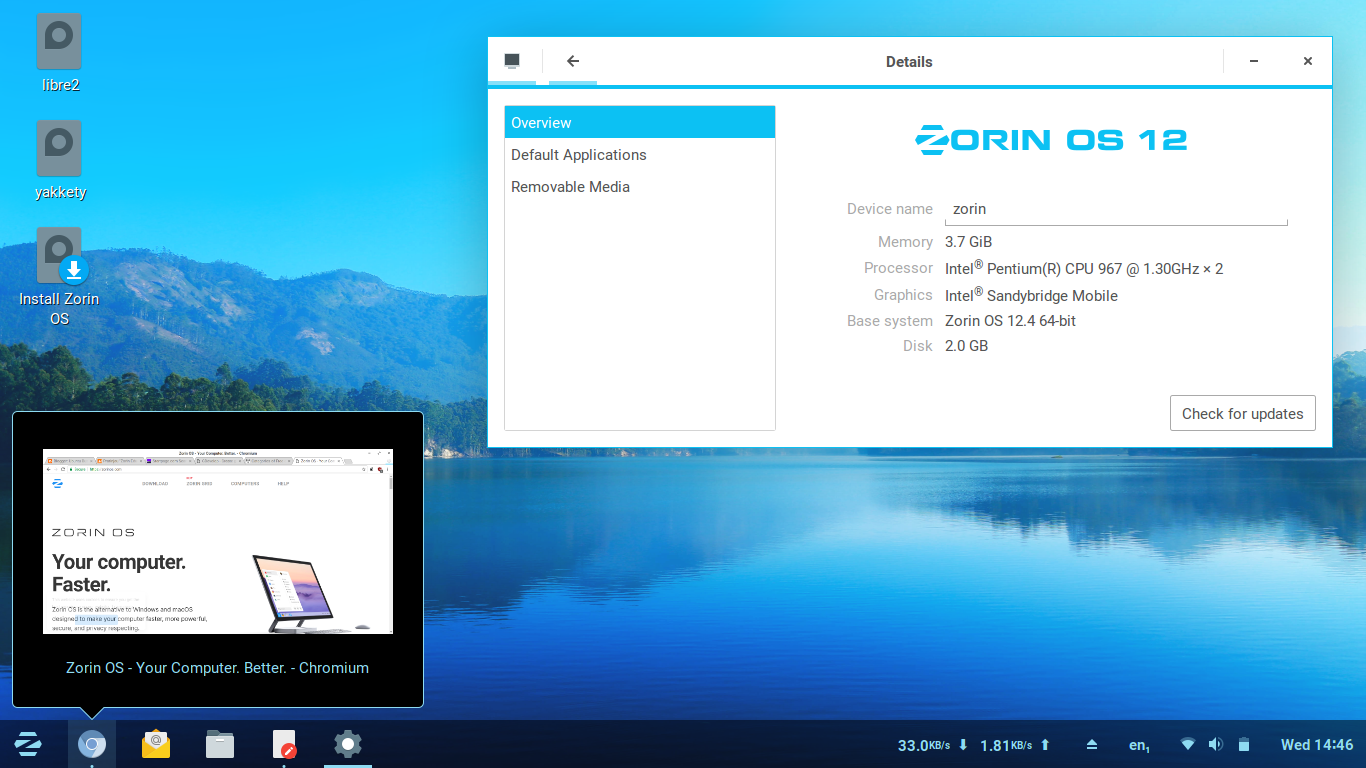
Task: Open the Zorin start menu
Action: pyautogui.click(x=28, y=744)
